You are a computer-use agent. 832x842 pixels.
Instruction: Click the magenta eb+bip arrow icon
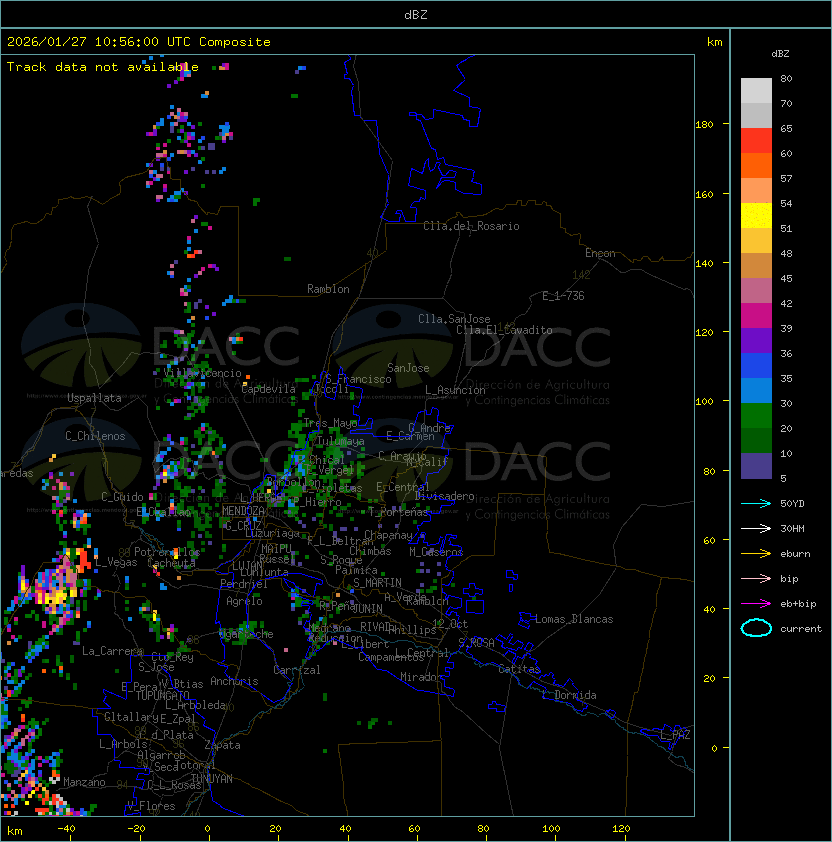756,603
